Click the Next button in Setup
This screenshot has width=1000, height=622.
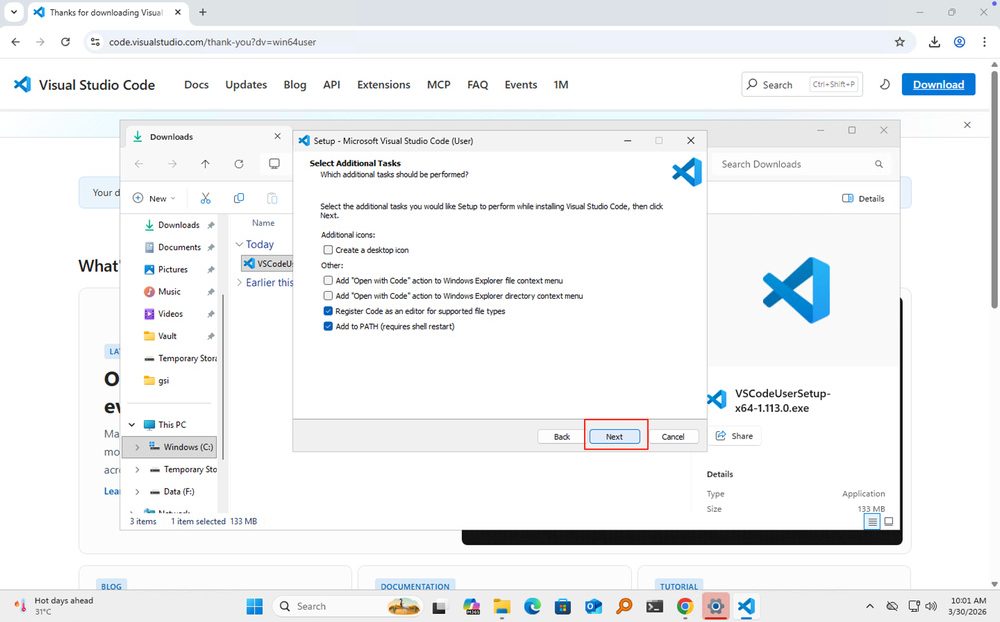614,436
